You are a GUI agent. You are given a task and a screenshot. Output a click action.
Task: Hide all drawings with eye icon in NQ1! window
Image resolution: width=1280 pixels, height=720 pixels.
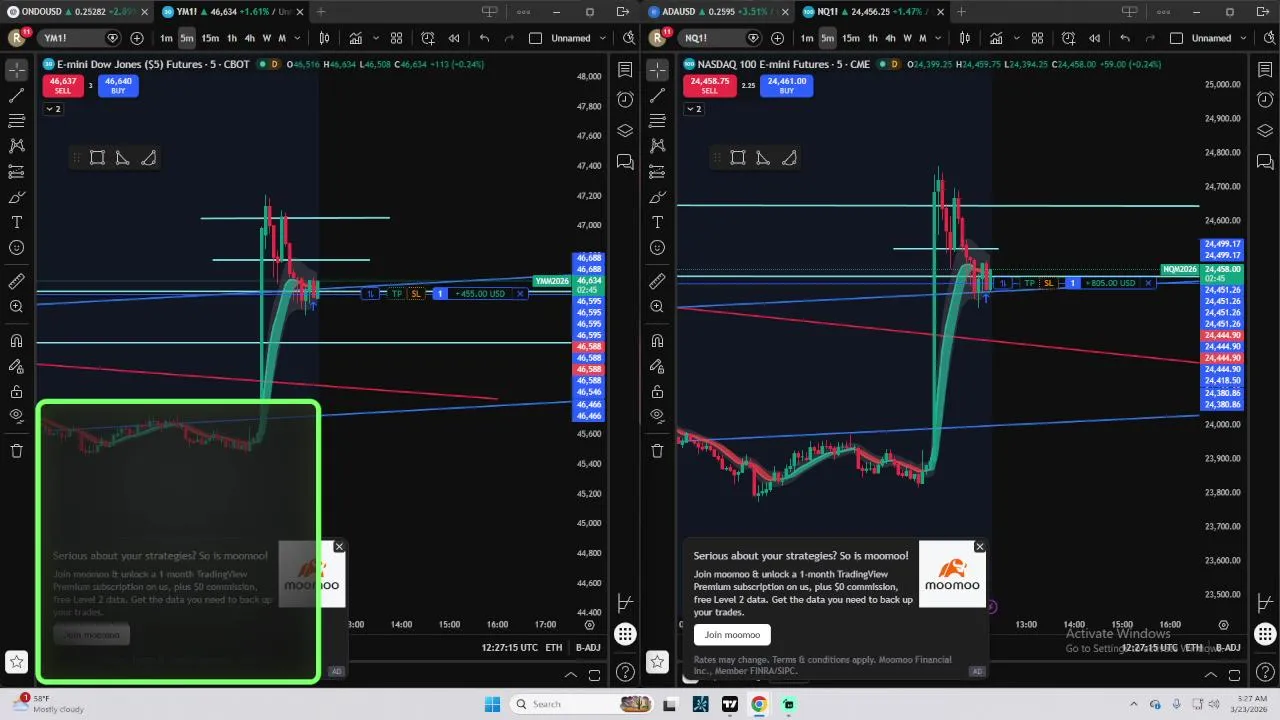pyautogui.click(x=657, y=416)
